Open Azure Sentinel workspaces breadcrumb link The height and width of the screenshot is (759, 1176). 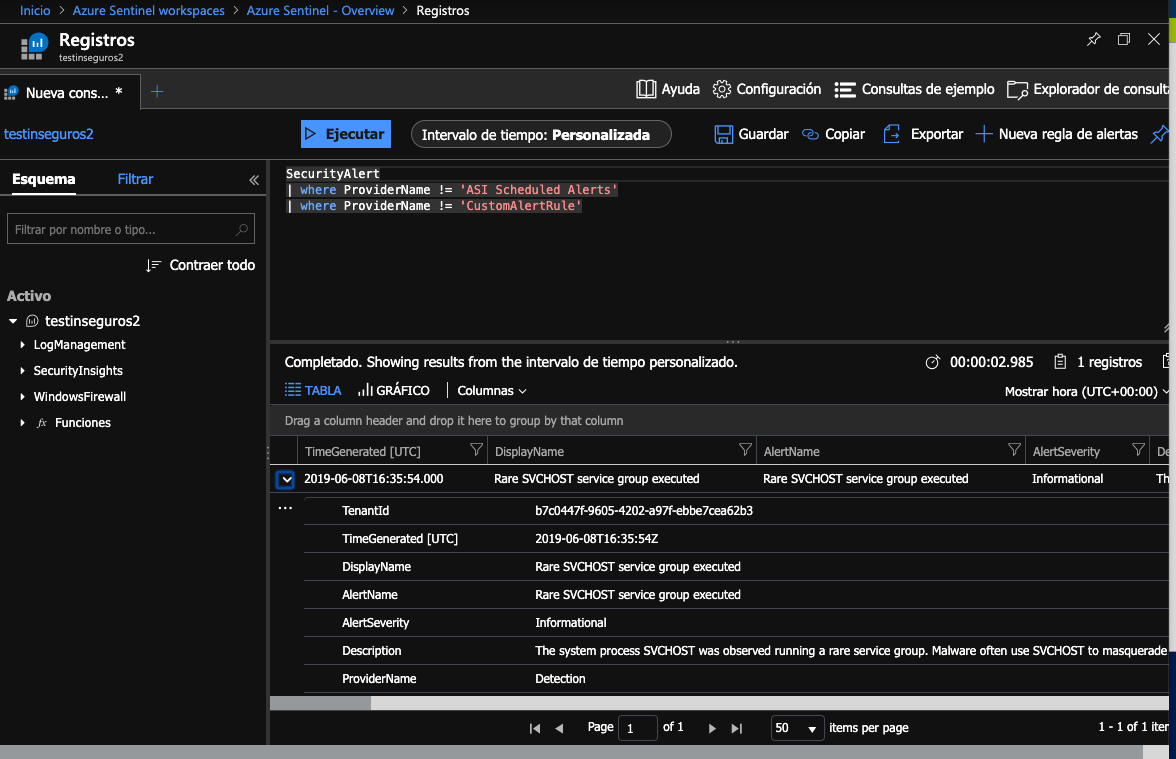pyautogui.click(x=148, y=11)
